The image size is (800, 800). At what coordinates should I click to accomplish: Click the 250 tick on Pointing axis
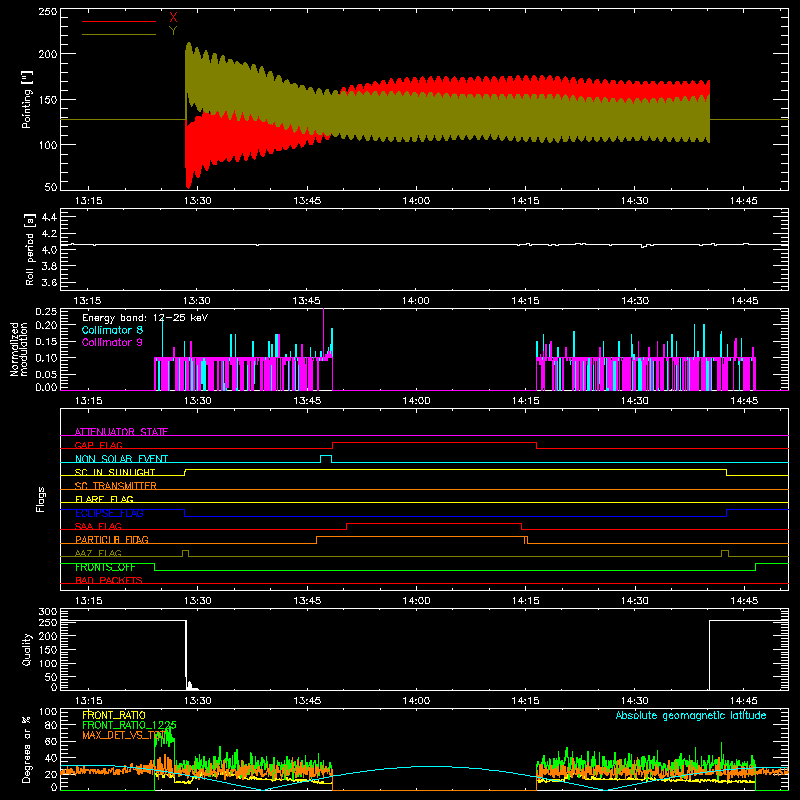tap(48, 11)
